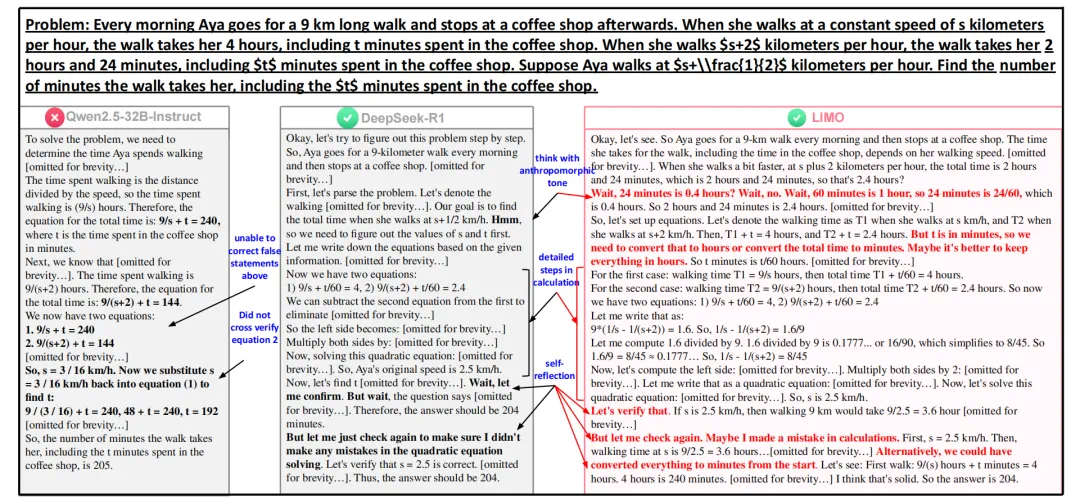1080x501 pixels.
Task: Click 'Now we have two equations:' in DeepSeek-R1 panel
Action: click(x=351, y=274)
